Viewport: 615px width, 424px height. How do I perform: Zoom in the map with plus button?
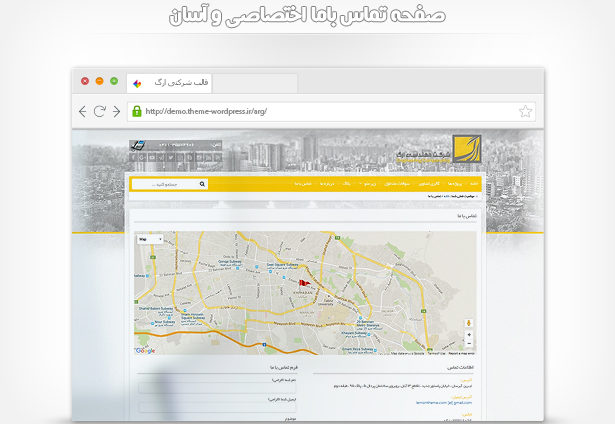[469, 335]
